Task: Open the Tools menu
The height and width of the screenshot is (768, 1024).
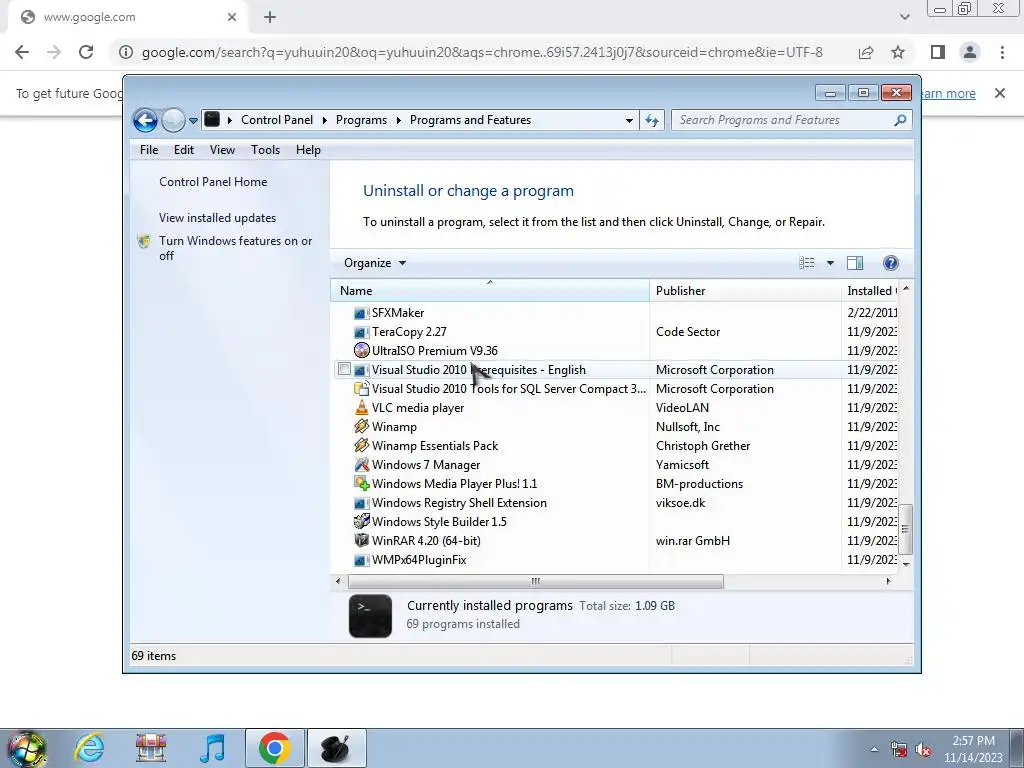Action: pyautogui.click(x=265, y=150)
